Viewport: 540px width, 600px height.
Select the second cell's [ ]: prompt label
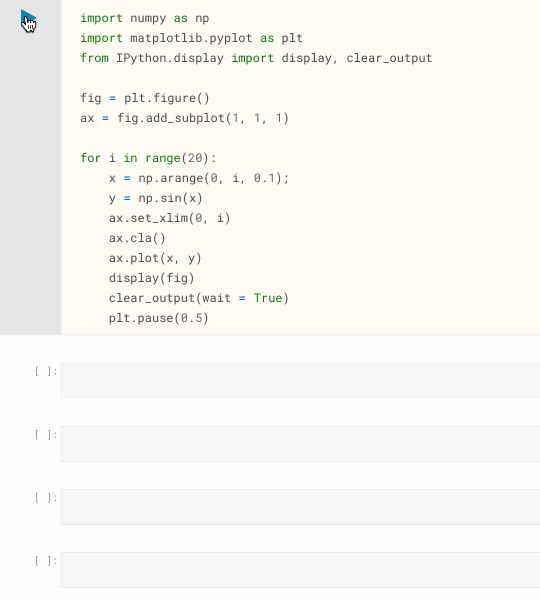[x=46, y=435]
